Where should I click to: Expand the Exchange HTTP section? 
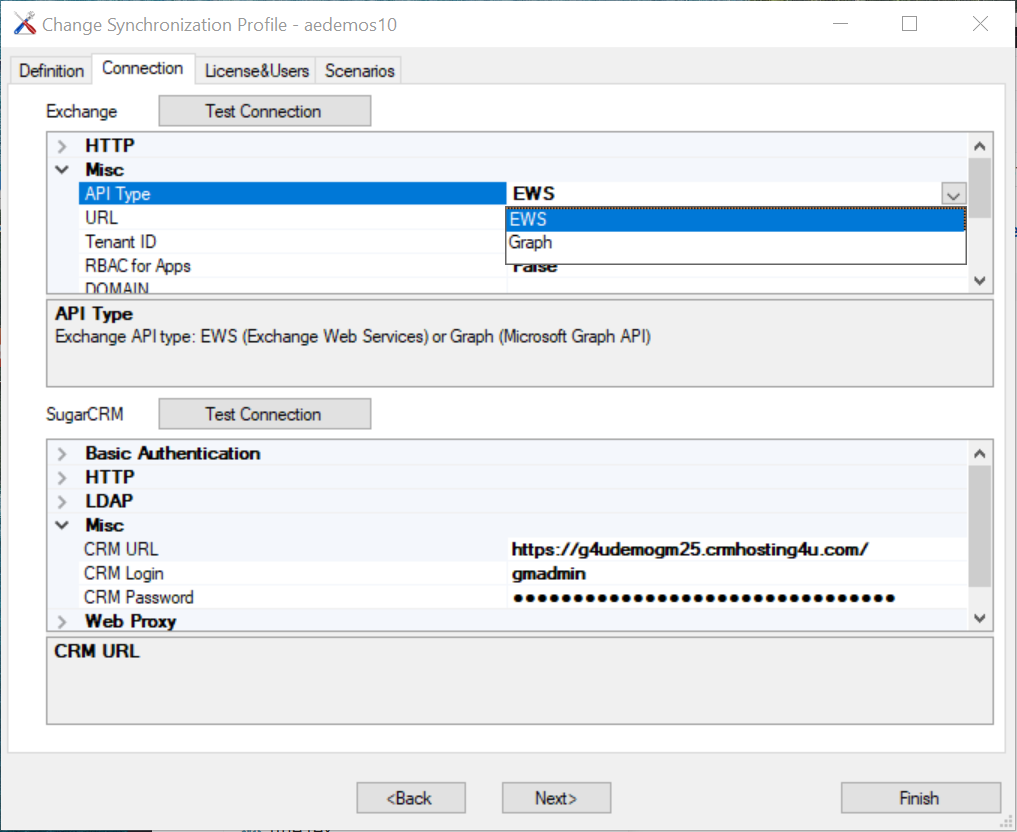[x=62, y=146]
